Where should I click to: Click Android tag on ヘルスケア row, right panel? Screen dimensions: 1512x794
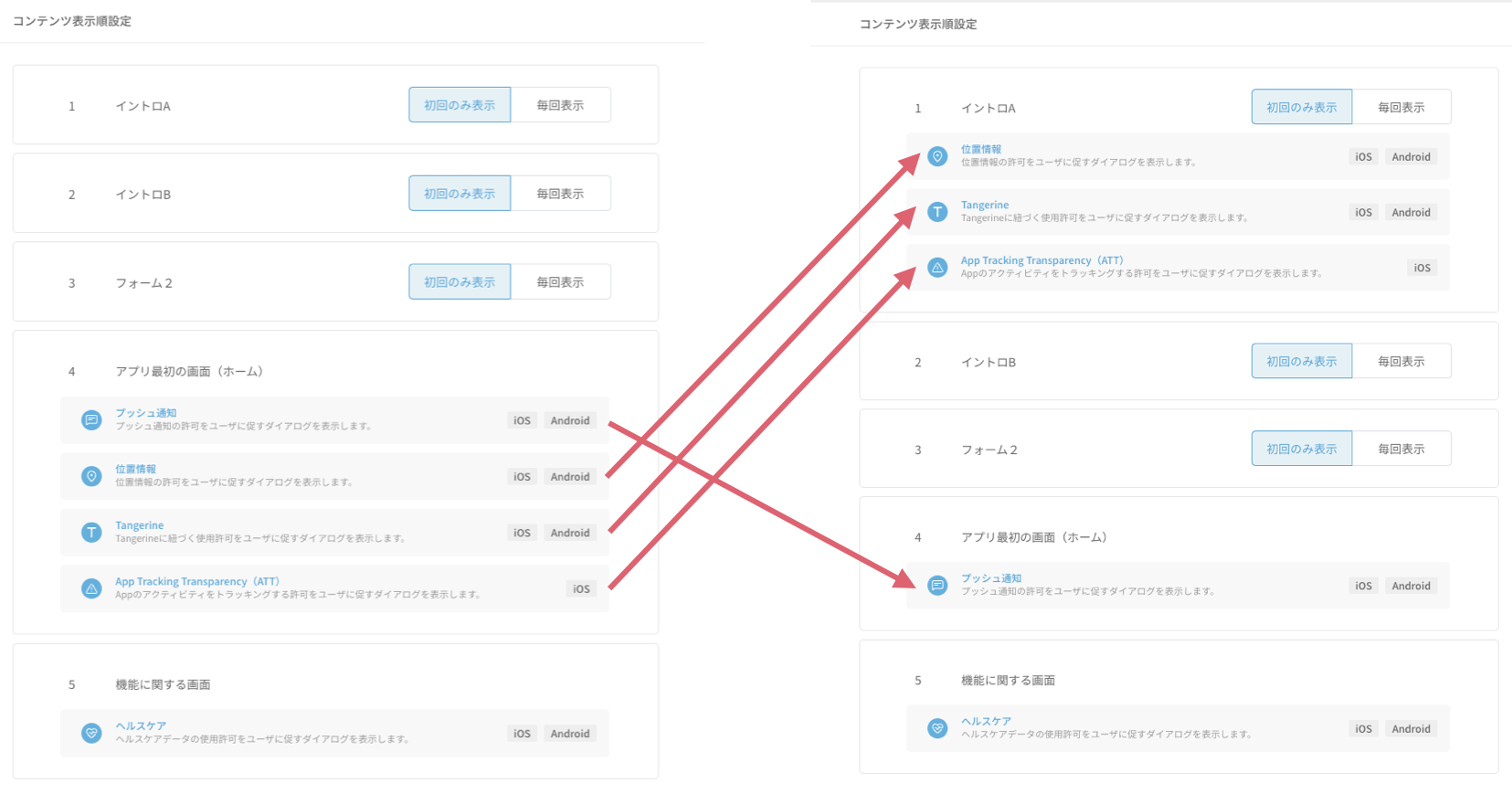click(1412, 728)
